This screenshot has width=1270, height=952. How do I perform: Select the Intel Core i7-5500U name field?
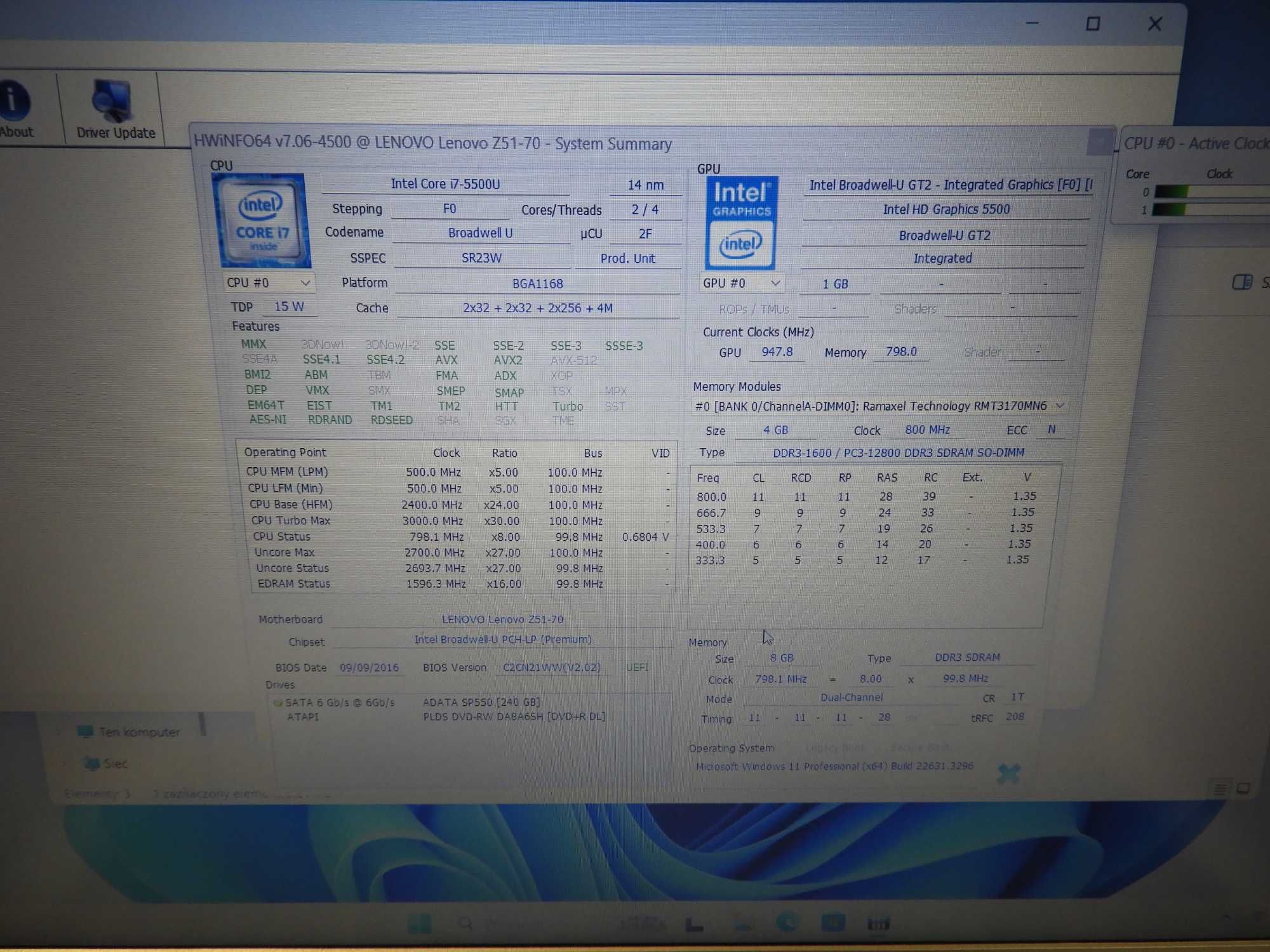[445, 184]
